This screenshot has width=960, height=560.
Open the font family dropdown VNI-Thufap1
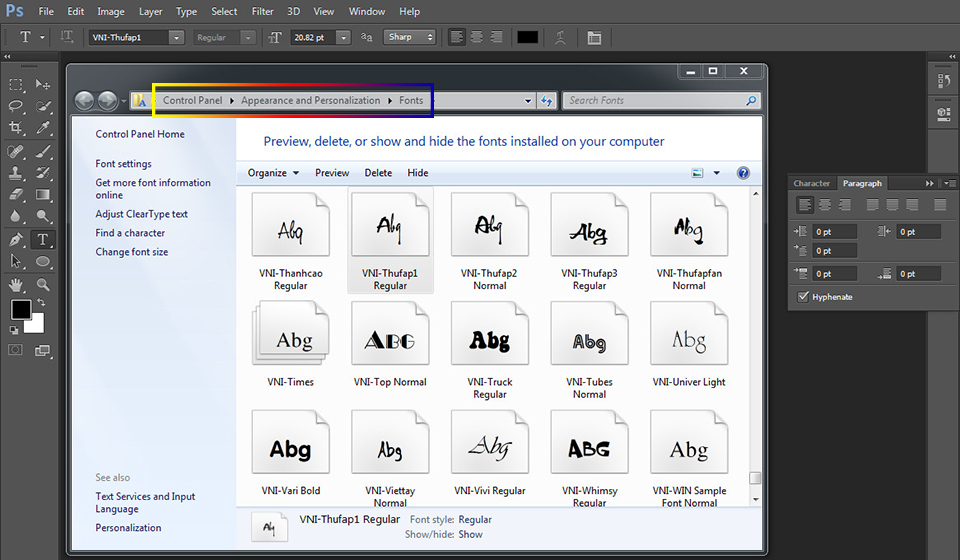point(176,37)
